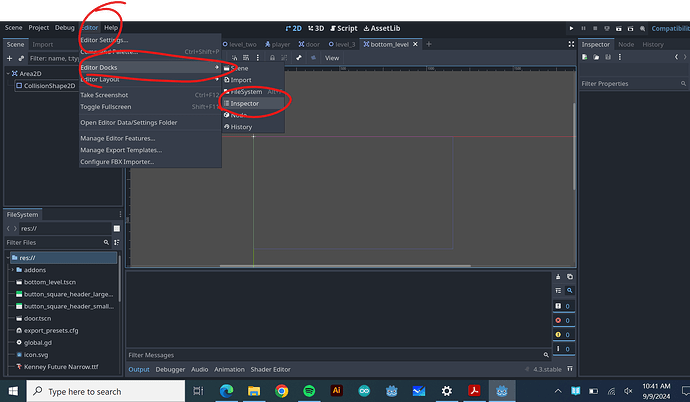
Task: Toggle distraction-free mode icon
Action: [x=571, y=44]
